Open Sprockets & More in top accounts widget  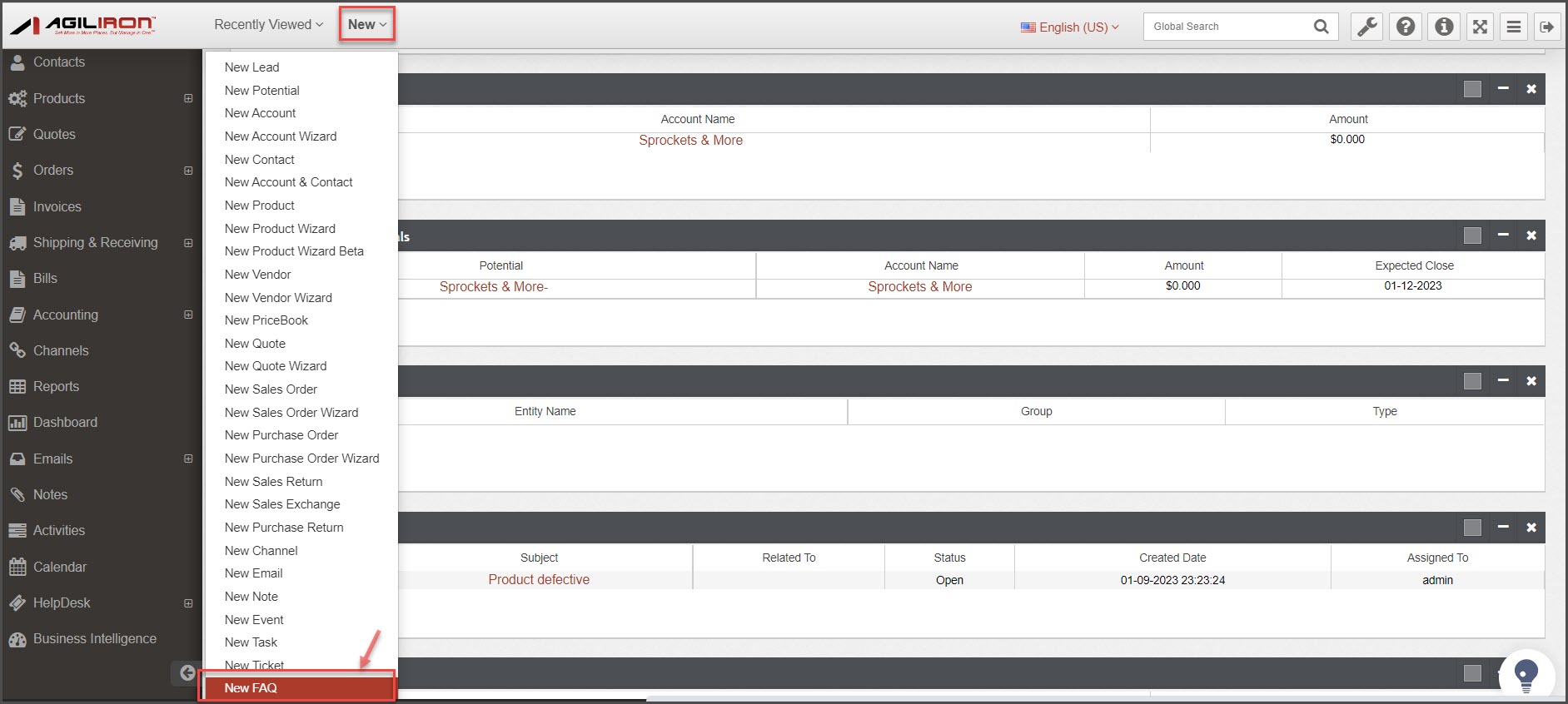[x=690, y=140]
